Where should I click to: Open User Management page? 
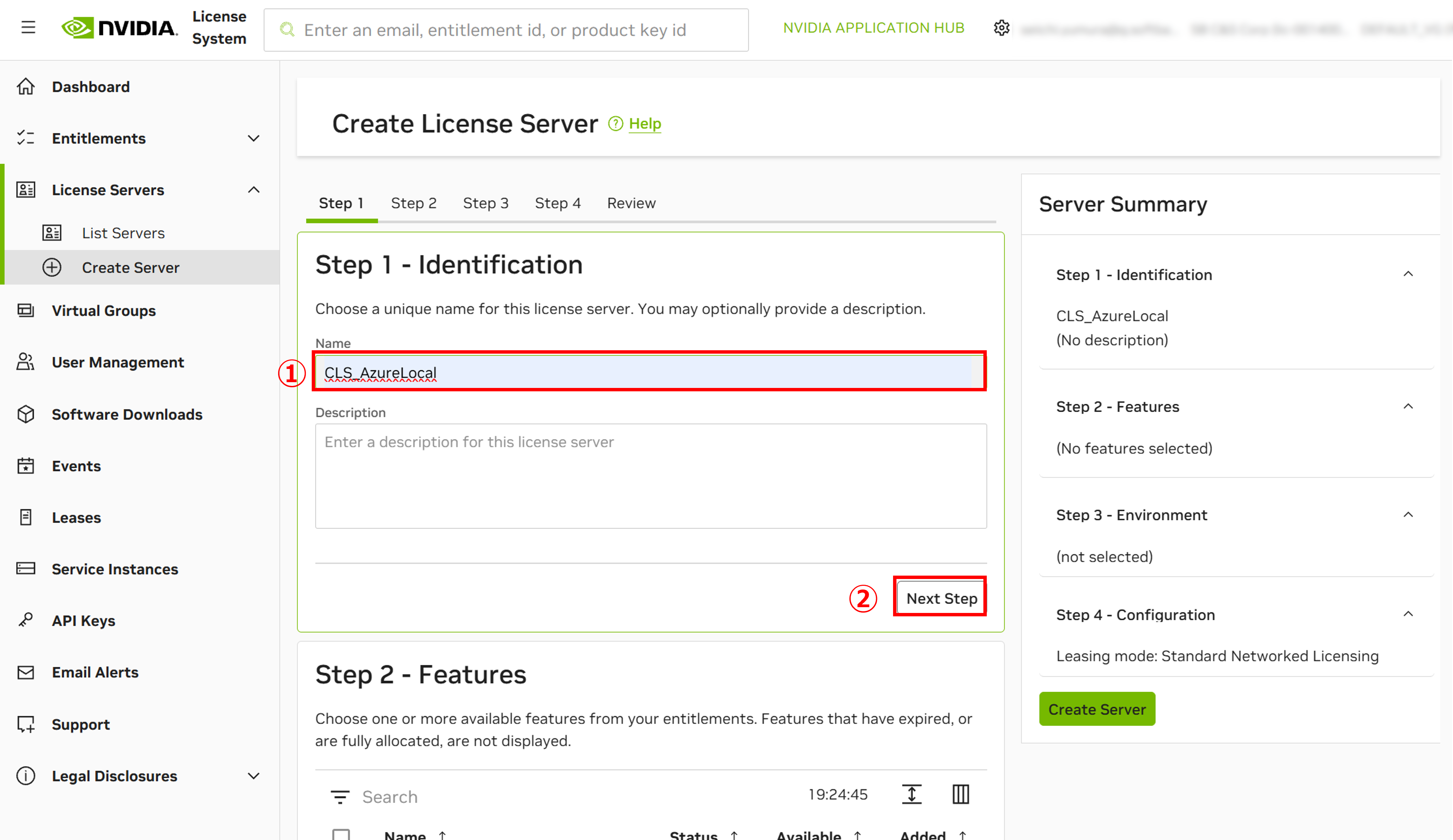117,362
